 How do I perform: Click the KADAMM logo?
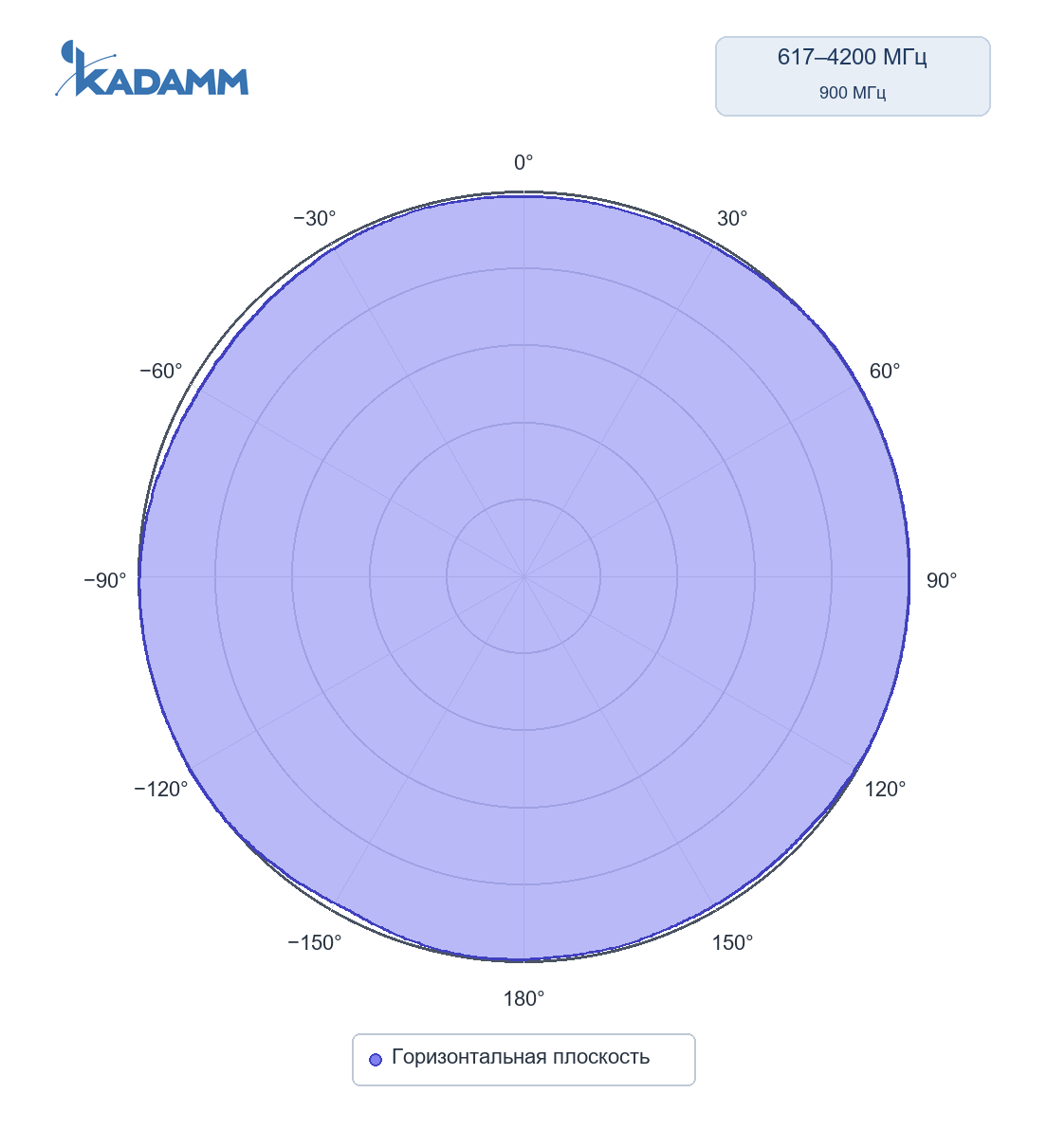coord(152,68)
